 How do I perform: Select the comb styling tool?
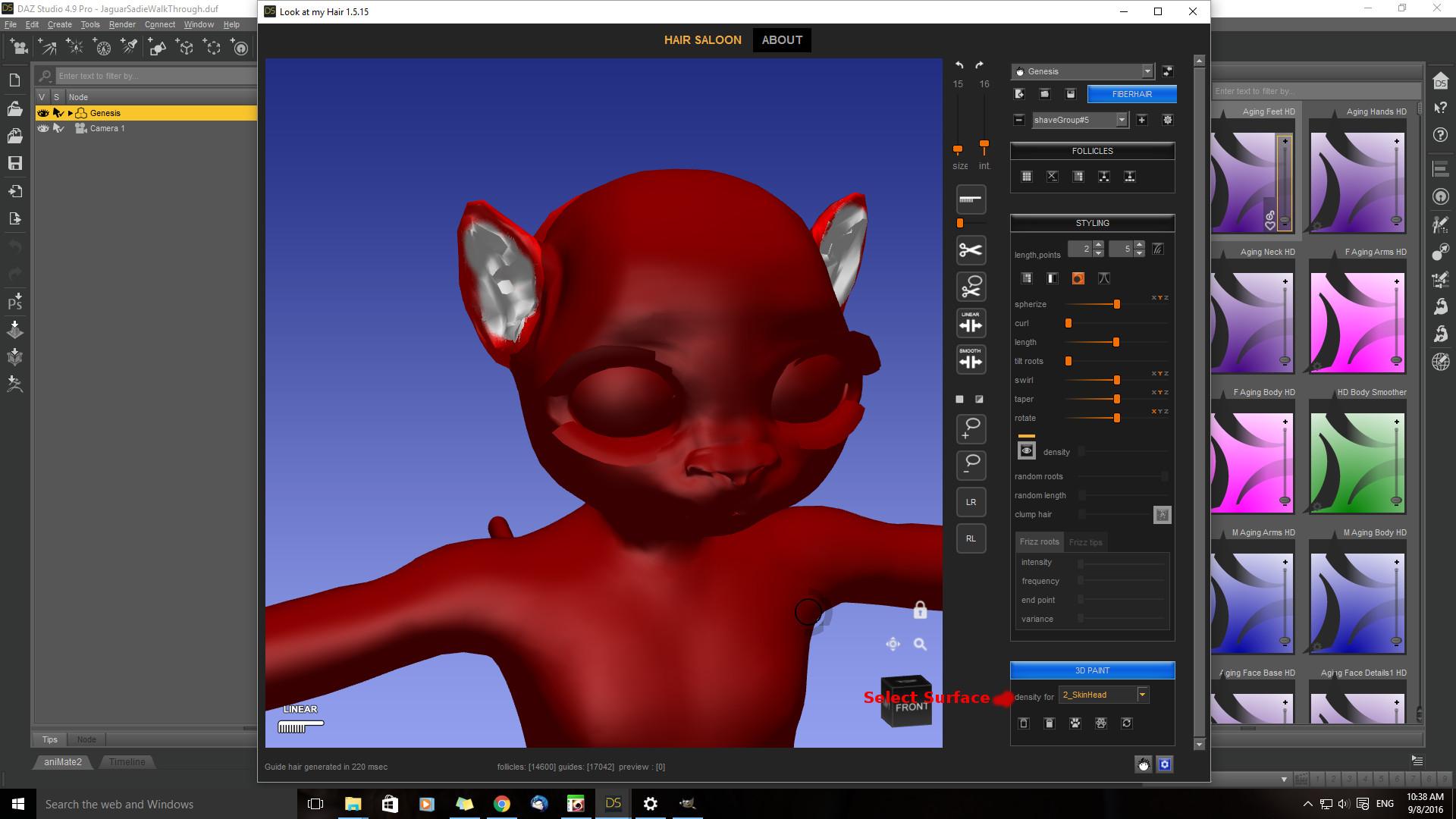(x=971, y=199)
